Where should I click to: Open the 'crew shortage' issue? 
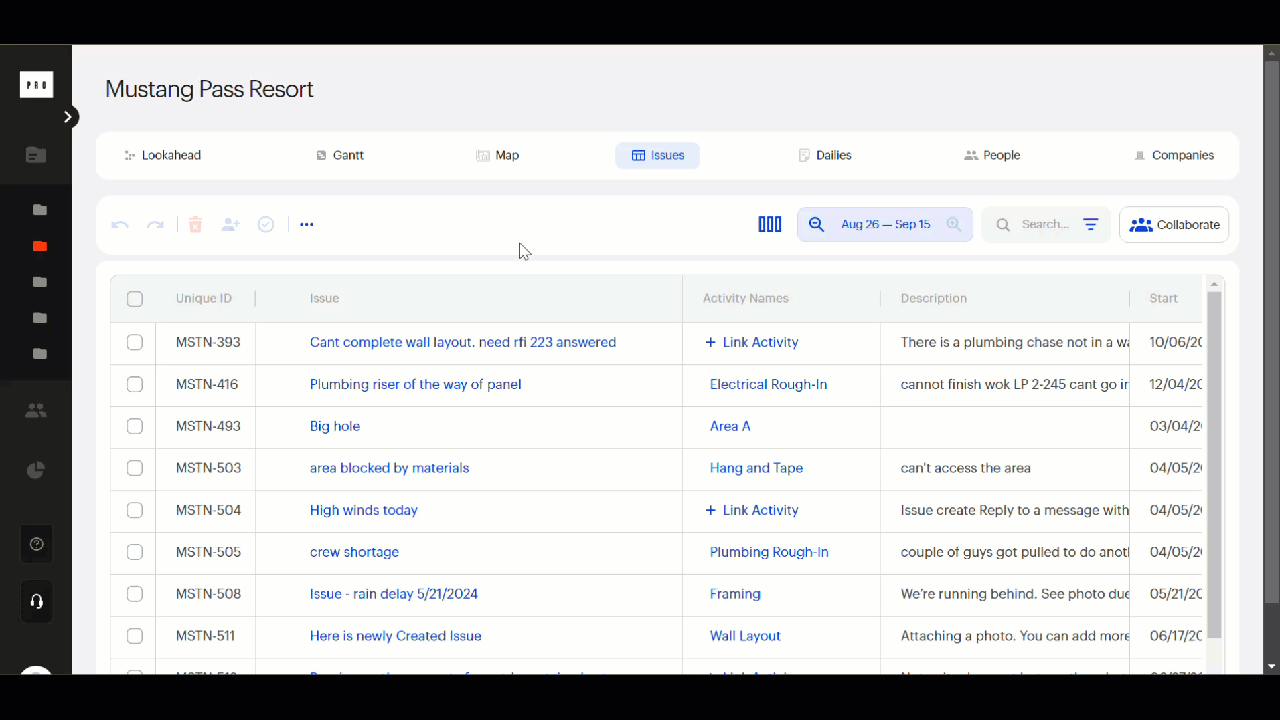coord(354,552)
